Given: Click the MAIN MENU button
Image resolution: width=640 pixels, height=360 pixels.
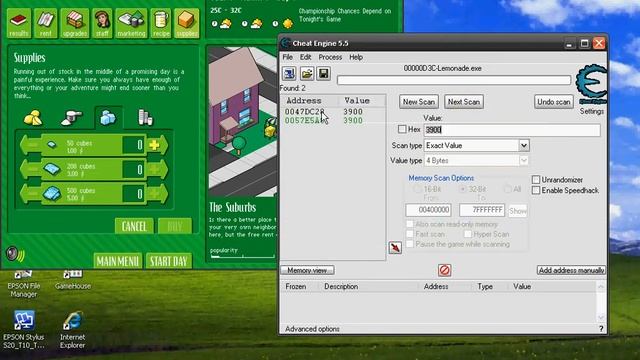Looking at the screenshot, I should [x=118, y=261].
